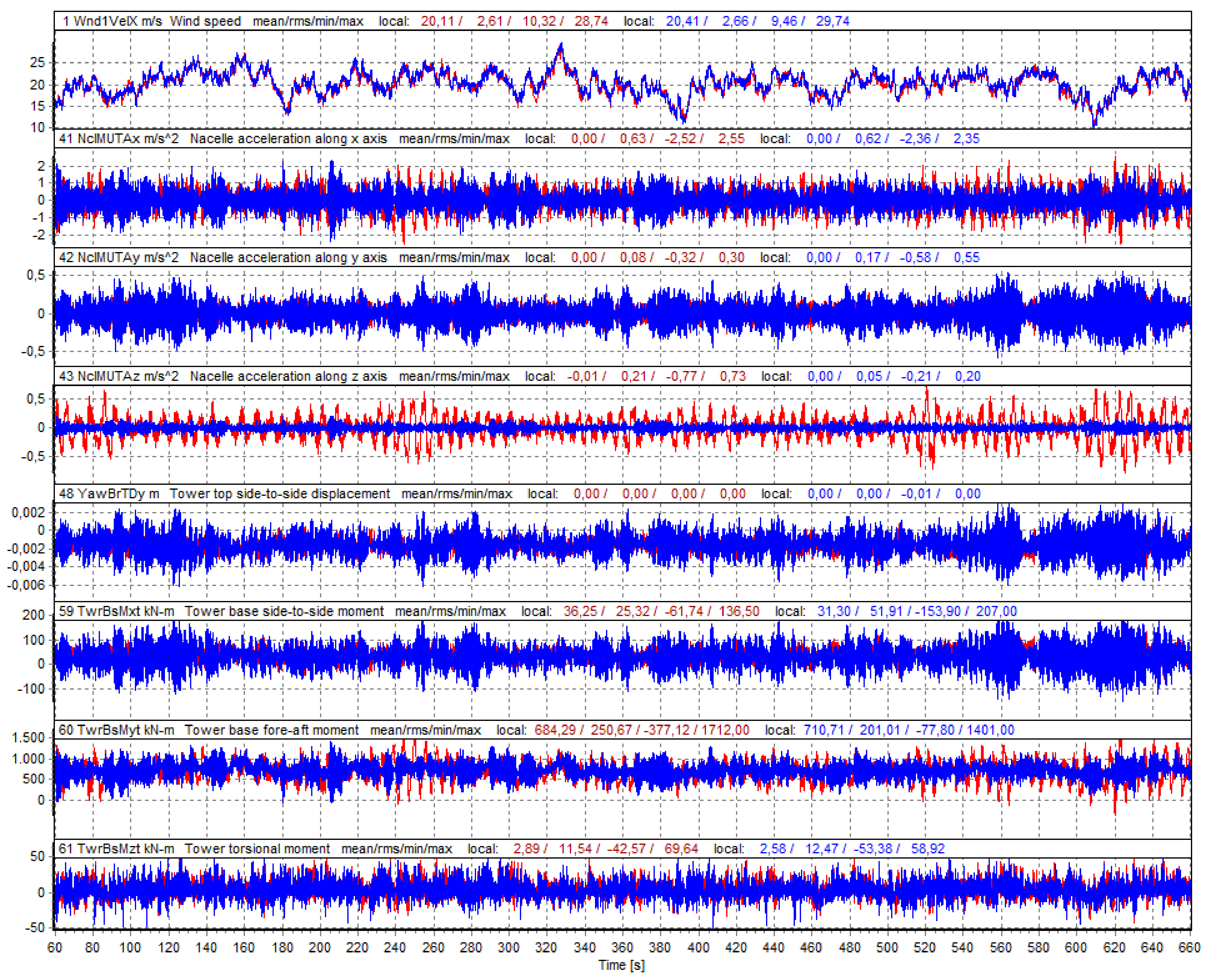Click the blue wind speed max value 29,74

tap(833, 21)
